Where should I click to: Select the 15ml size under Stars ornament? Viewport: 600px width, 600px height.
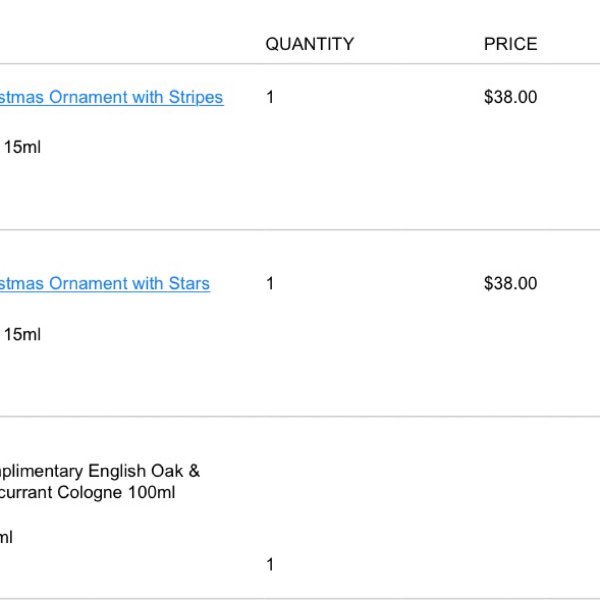[x=22, y=334]
